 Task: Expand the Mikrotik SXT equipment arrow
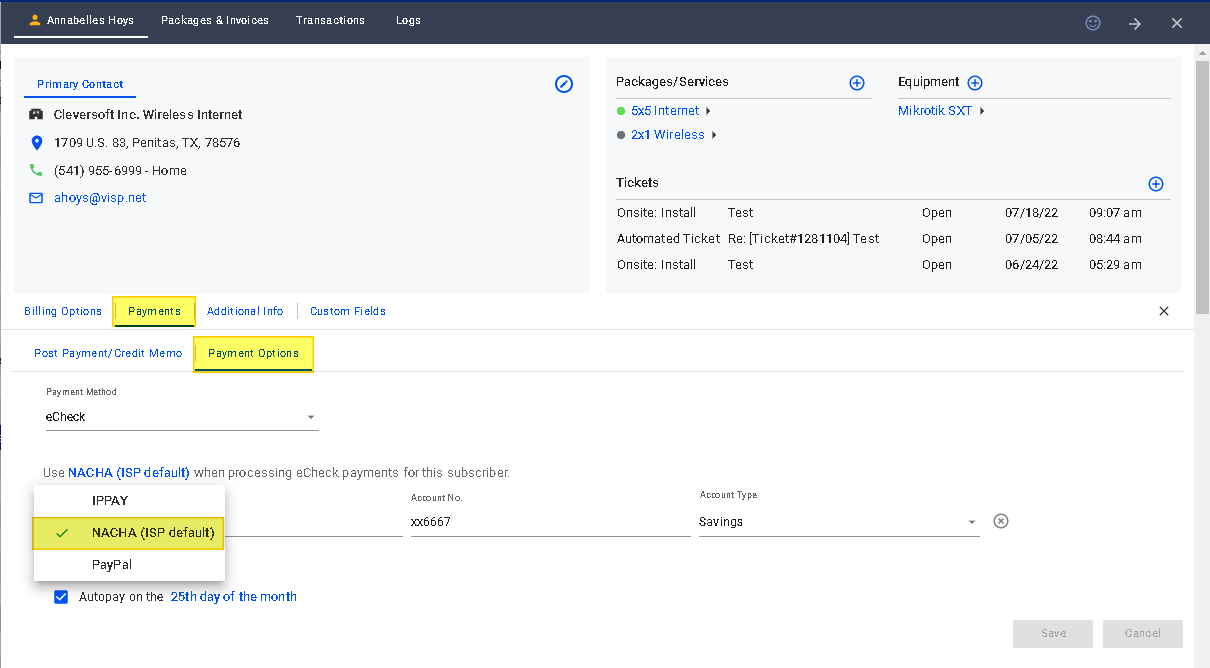pos(982,111)
